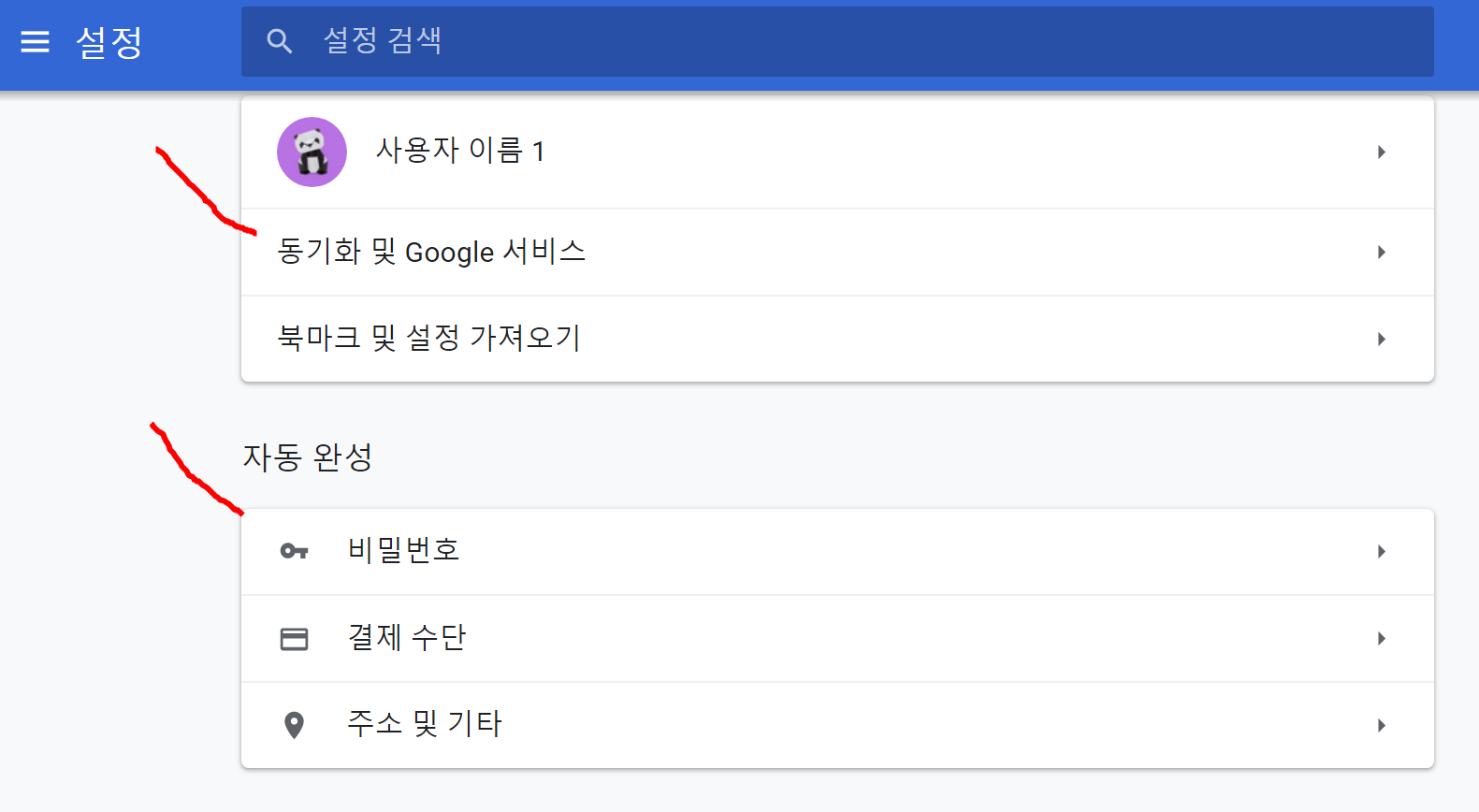Expand the 주소 및 기타 row arrow
1479x812 pixels.
click(1382, 725)
